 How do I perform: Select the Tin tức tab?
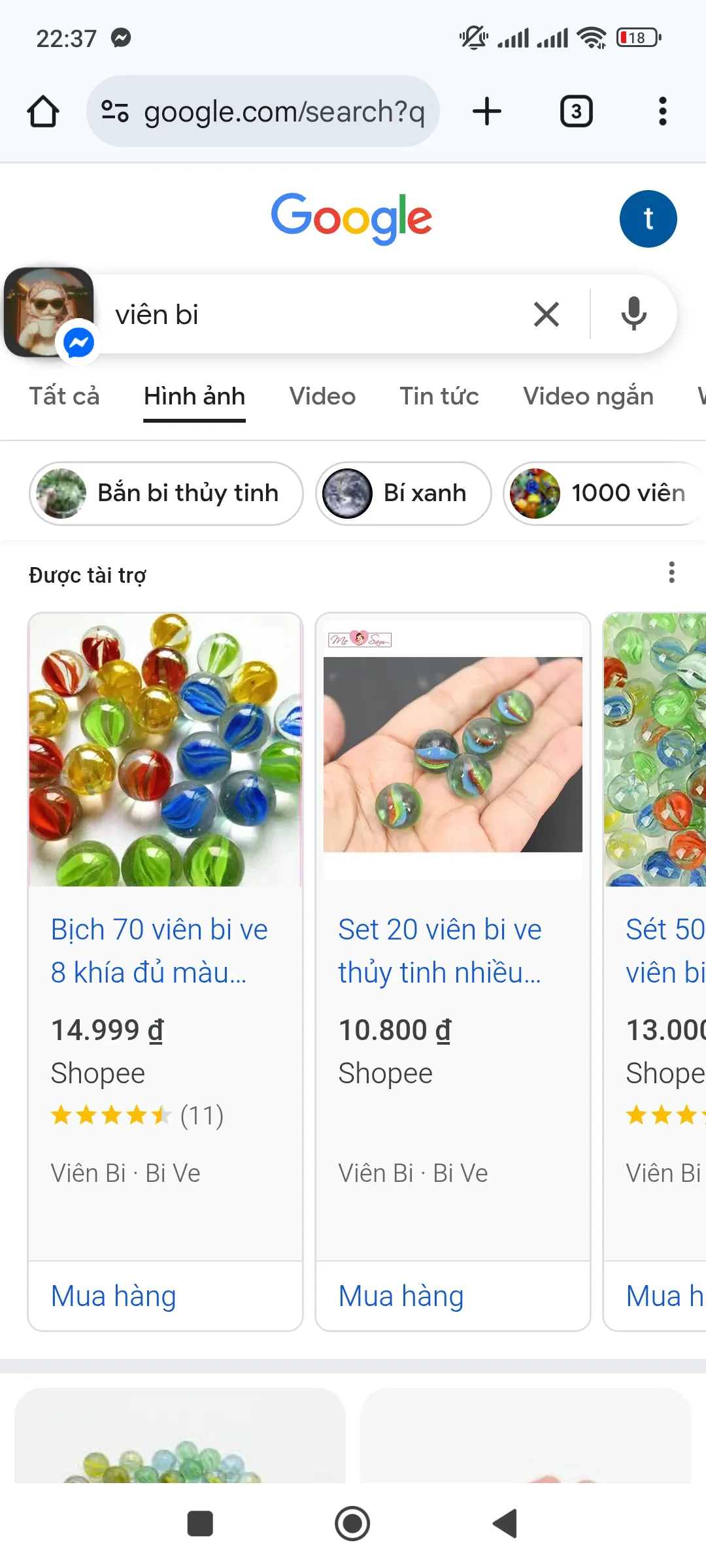click(439, 397)
